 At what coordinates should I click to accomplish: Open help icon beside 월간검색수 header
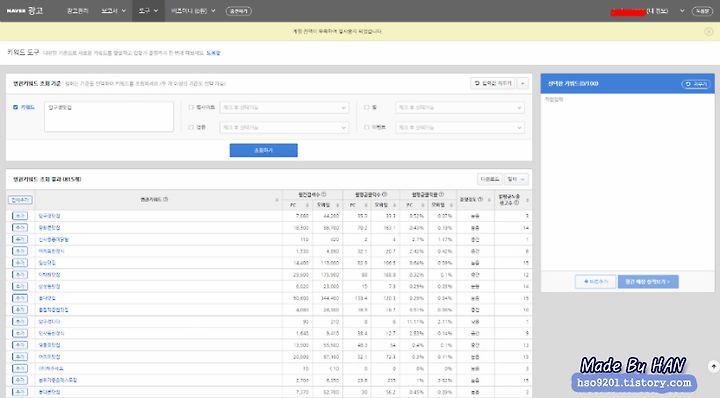coord(324,195)
